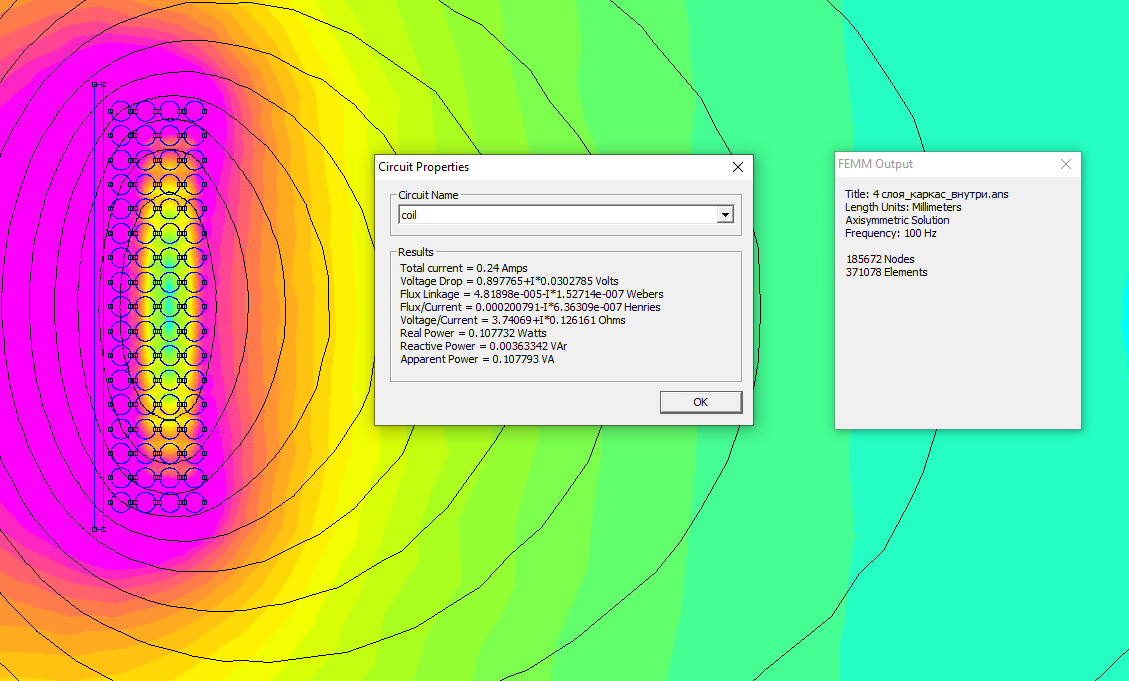
Task: Select the Real Power Watts line
Action: pyautogui.click(x=473, y=333)
